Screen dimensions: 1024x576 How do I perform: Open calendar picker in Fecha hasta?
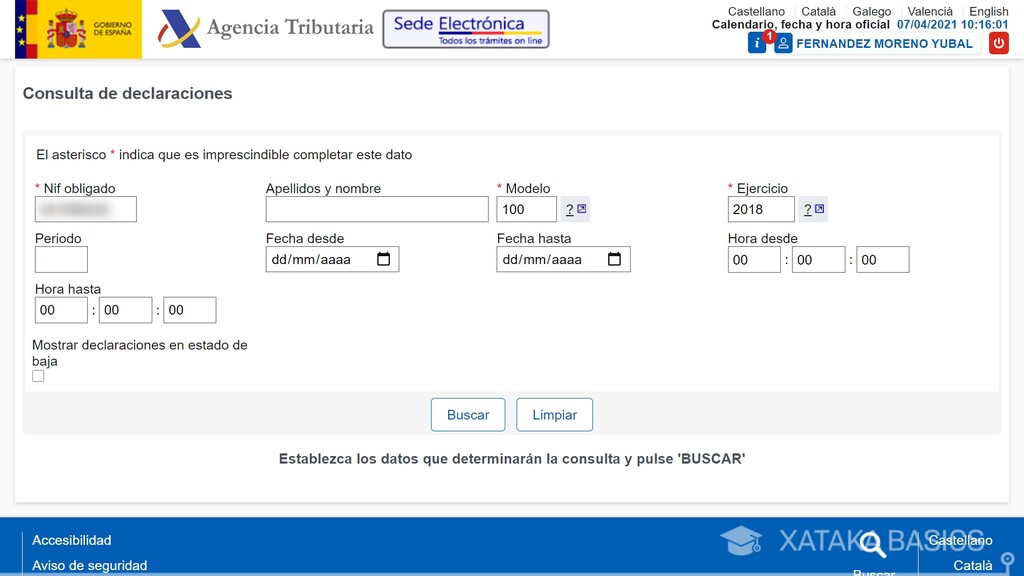pyautogui.click(x=615, y=259)
